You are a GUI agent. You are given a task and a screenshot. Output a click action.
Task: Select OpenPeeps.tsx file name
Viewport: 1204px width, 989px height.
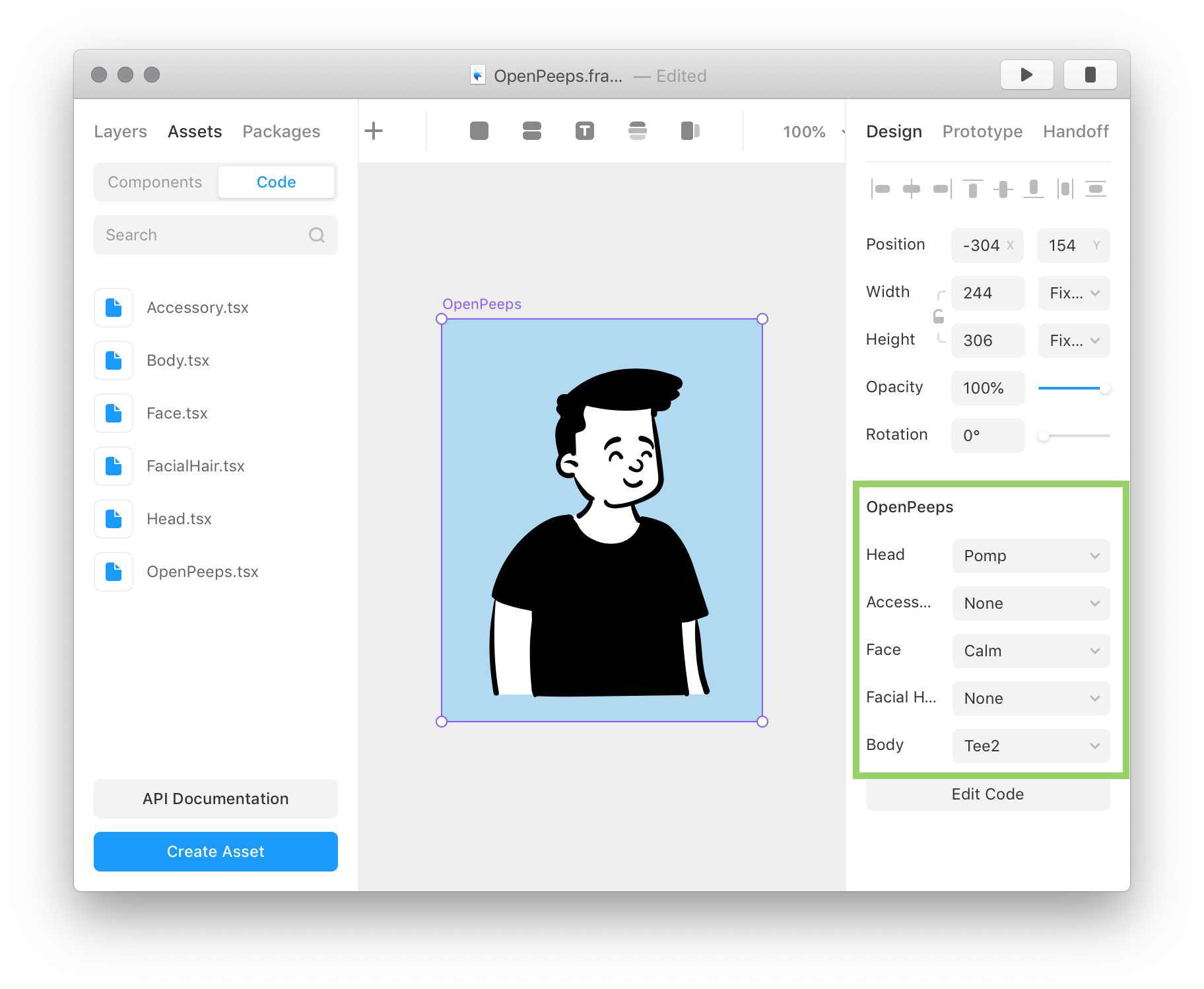pyautogui.click(x=203, y=572)
